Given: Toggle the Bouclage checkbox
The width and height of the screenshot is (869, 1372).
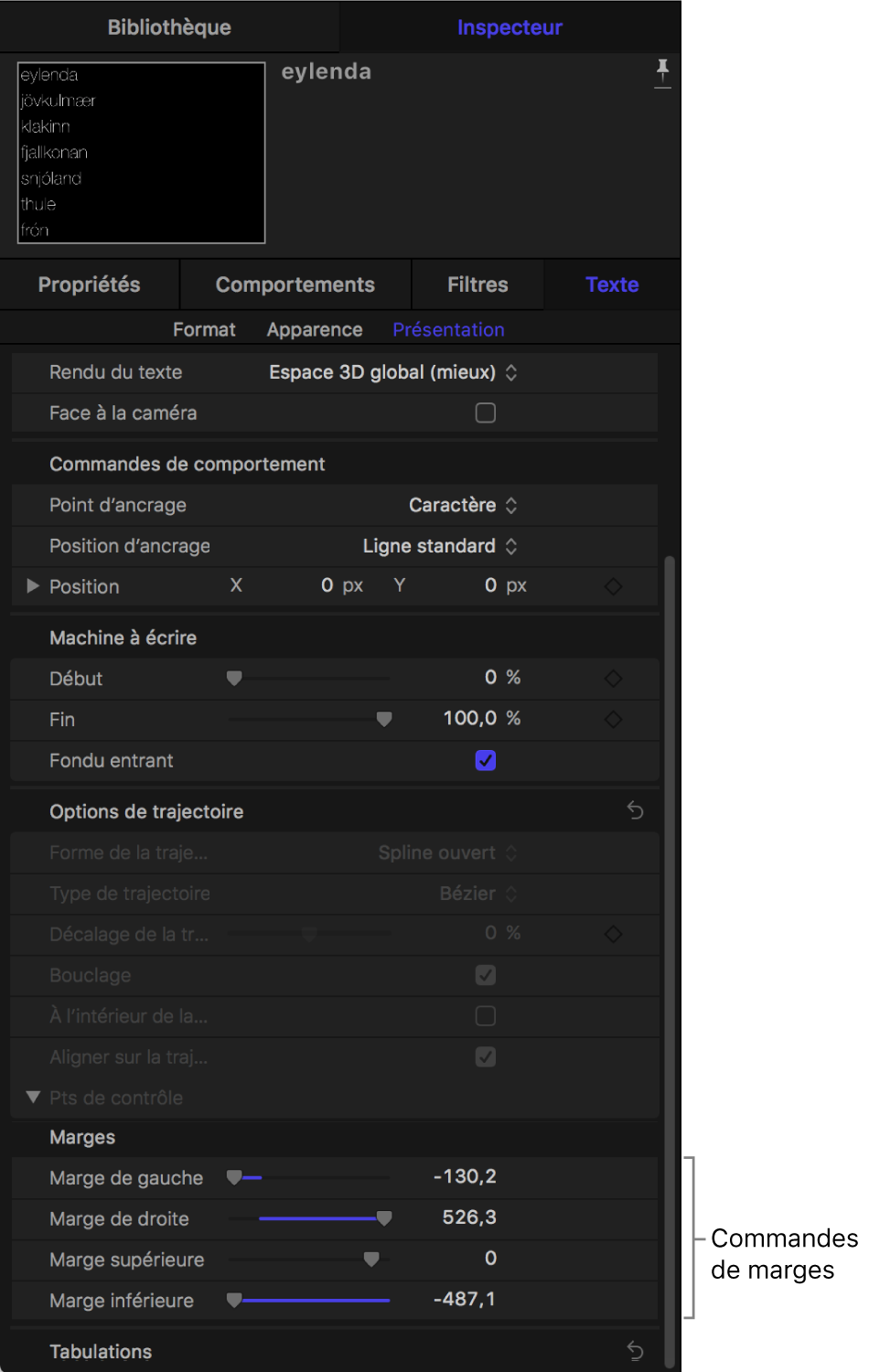Looking at the screenshot, I should (x=486, y=975).
